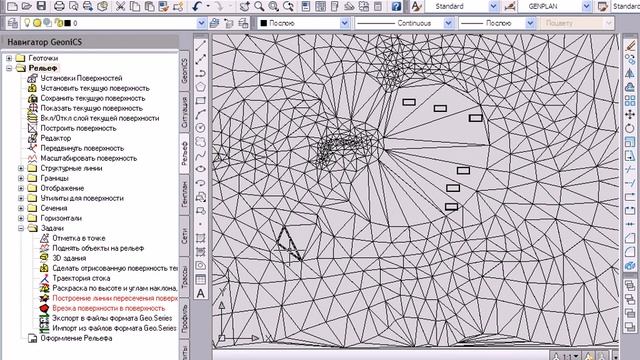Open the lineweight dropdown
Screen dimensions: 640x360
tap(530, 23)
